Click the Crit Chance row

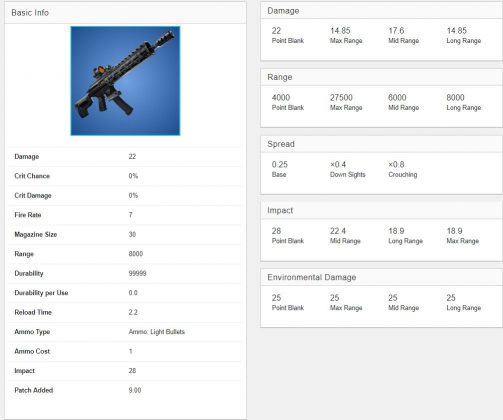125,176
